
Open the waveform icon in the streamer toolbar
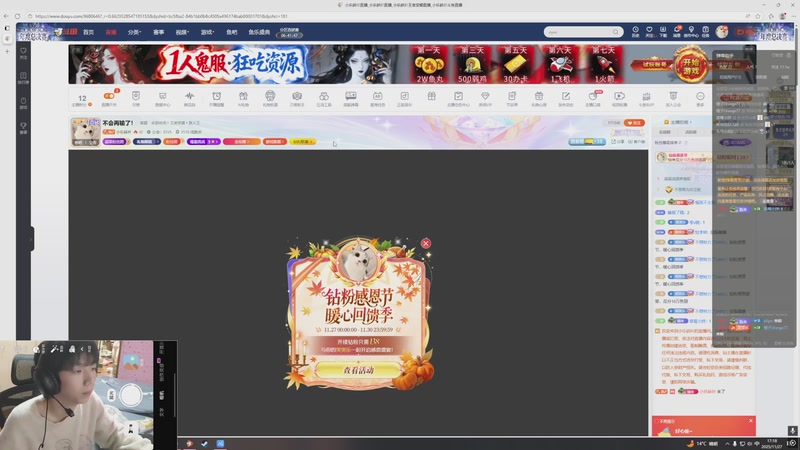point(189,98)
